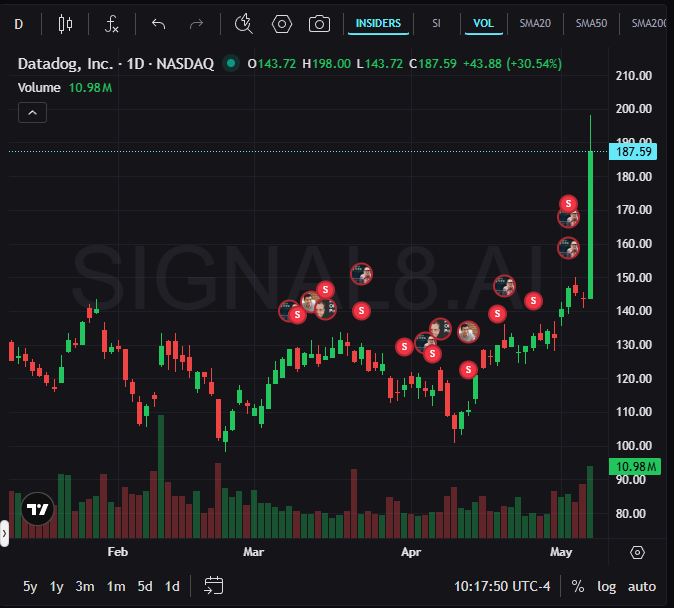Screen dimensions: 674x608
Task: Click the S sell marker near 146 in March
Action: [325, 290]
